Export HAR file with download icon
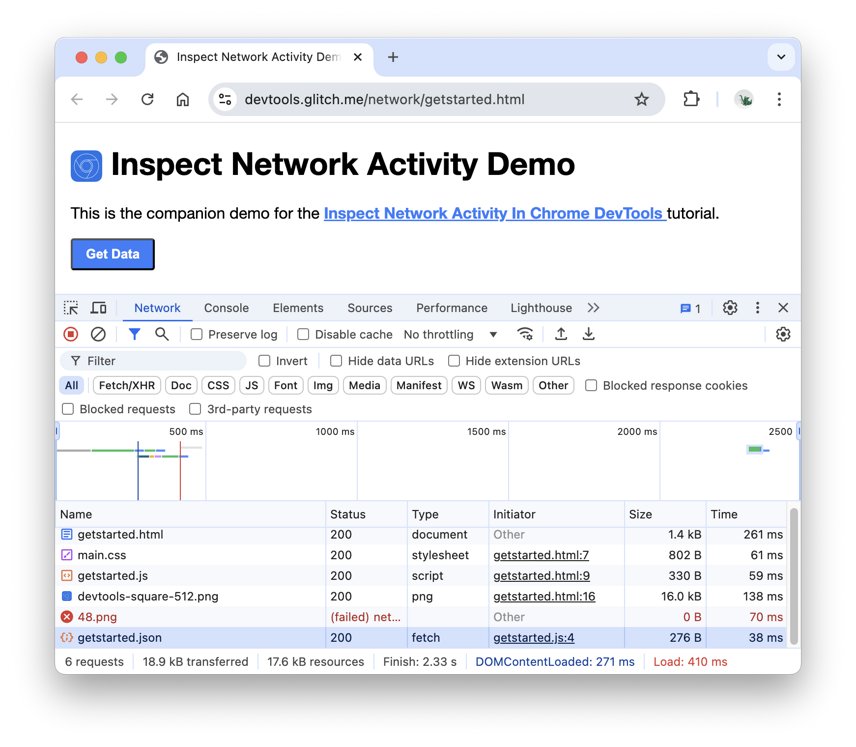The width and height of the screenshot is (856, 747). tap(588, 334)
